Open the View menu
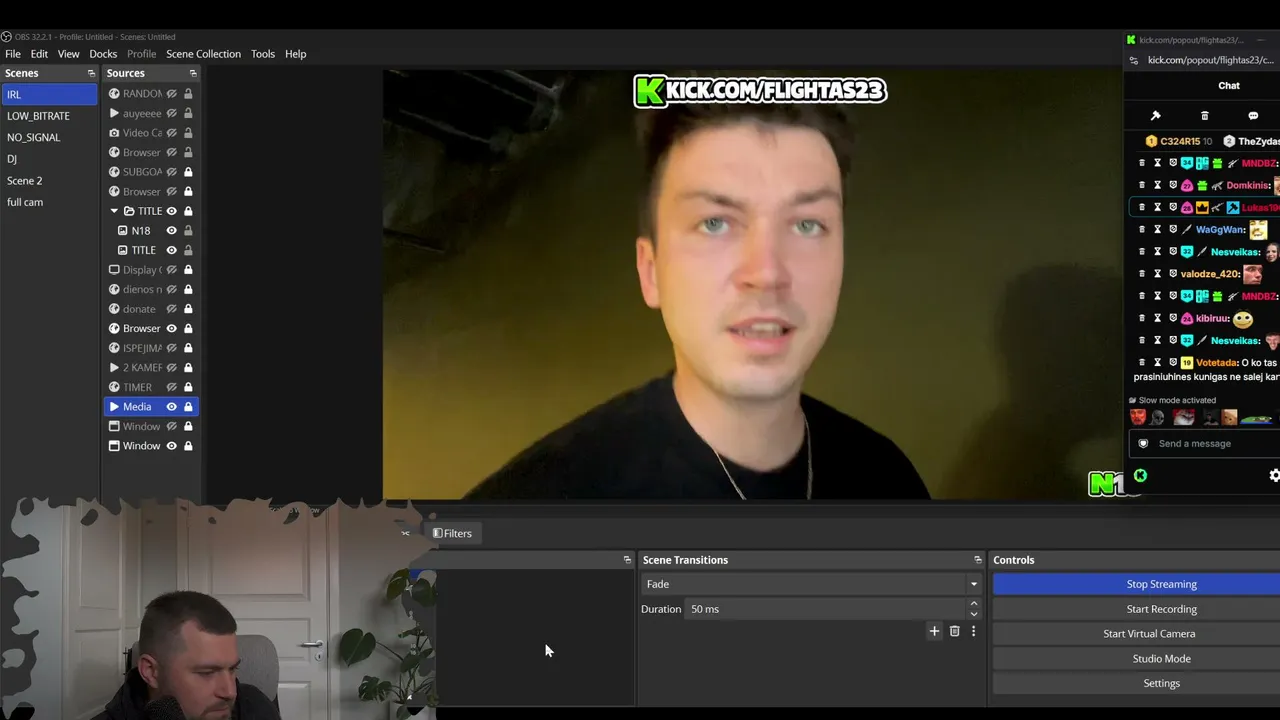Viewport: 1280px width, 720px height. (68, 54)
